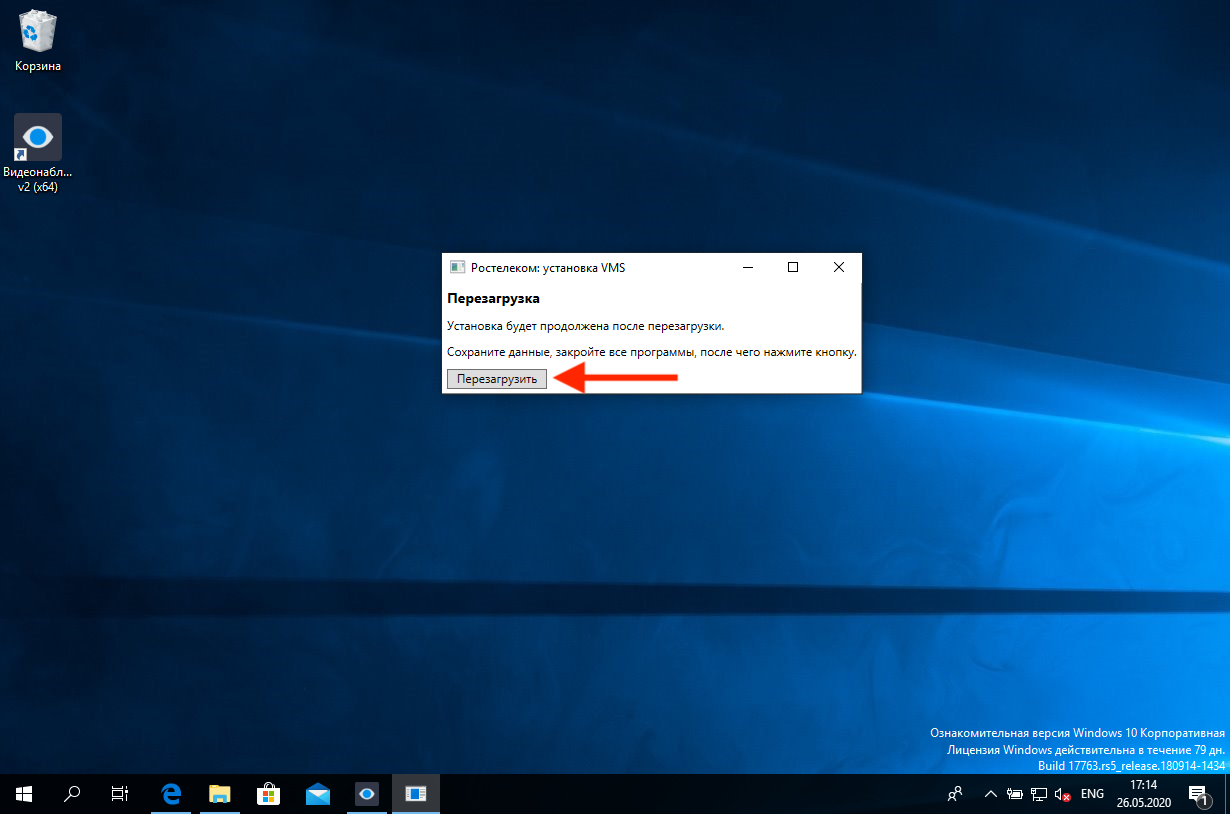
Task: Click the battery power tray icon
Action: coord(1015,795)
